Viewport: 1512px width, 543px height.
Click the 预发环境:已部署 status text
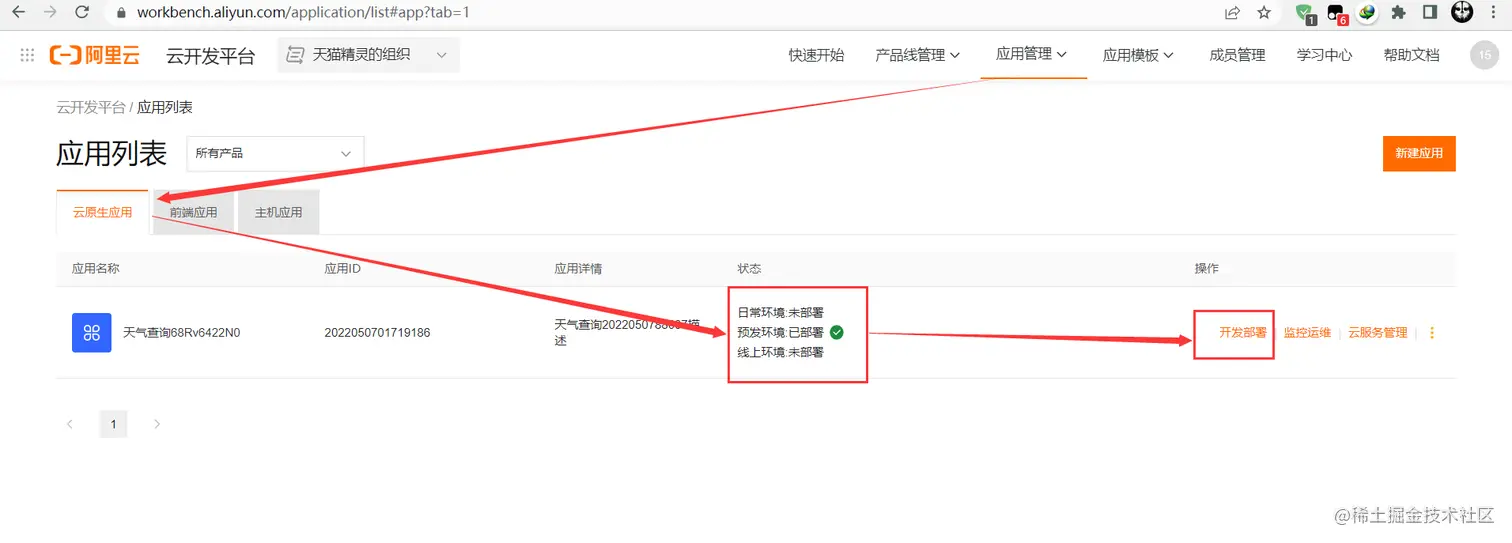[780, 332]
